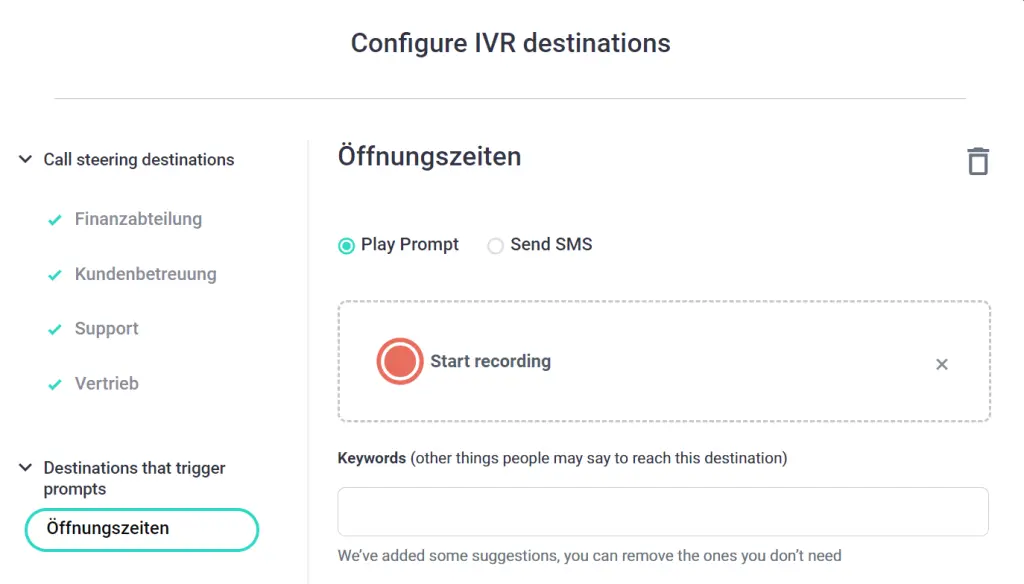Screen dimensions: 1024x584
Task: Select the Vertrieb destination
Action: click(106, 384)
